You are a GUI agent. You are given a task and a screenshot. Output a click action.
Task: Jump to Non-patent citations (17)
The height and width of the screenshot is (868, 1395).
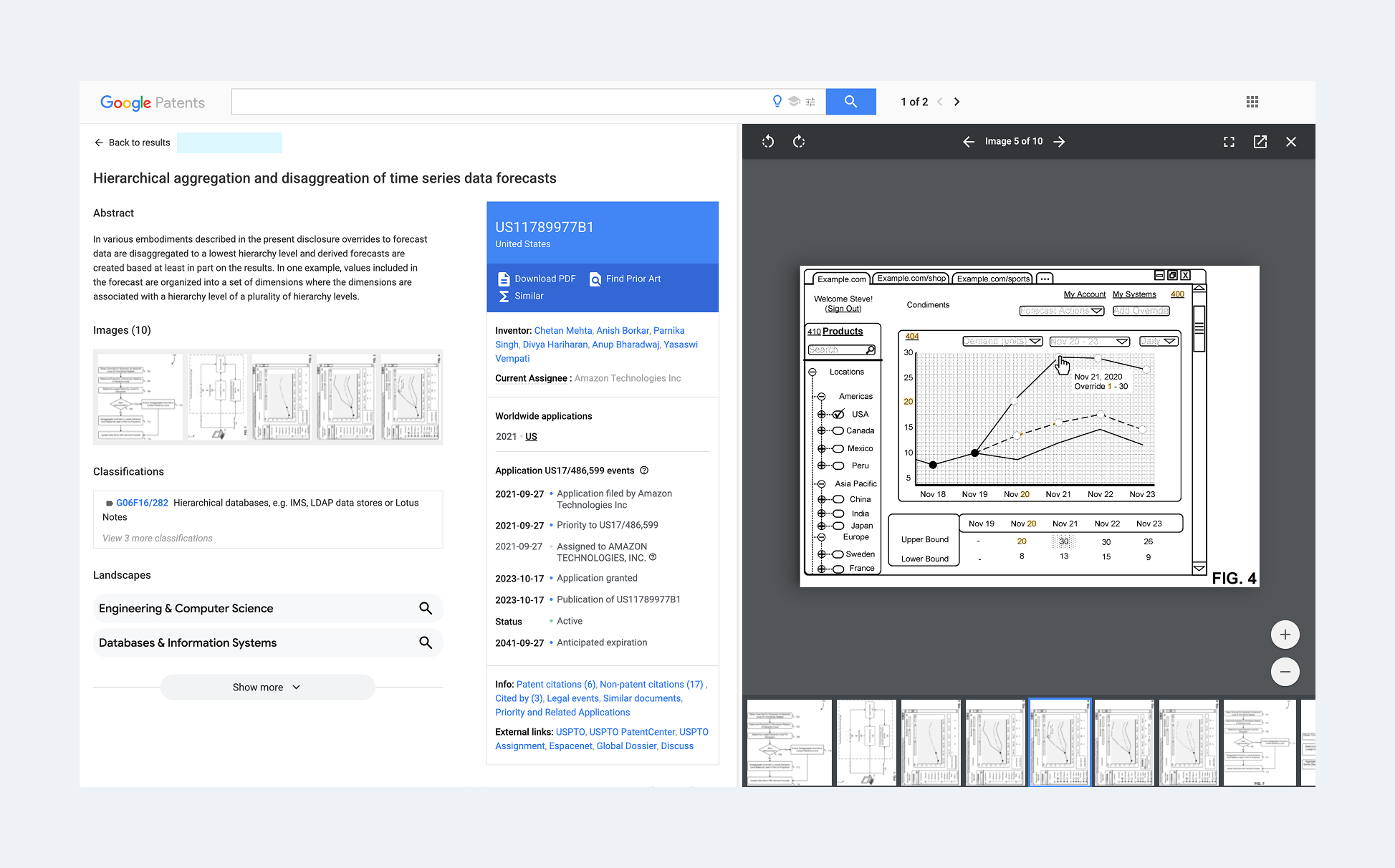[651, 685]
